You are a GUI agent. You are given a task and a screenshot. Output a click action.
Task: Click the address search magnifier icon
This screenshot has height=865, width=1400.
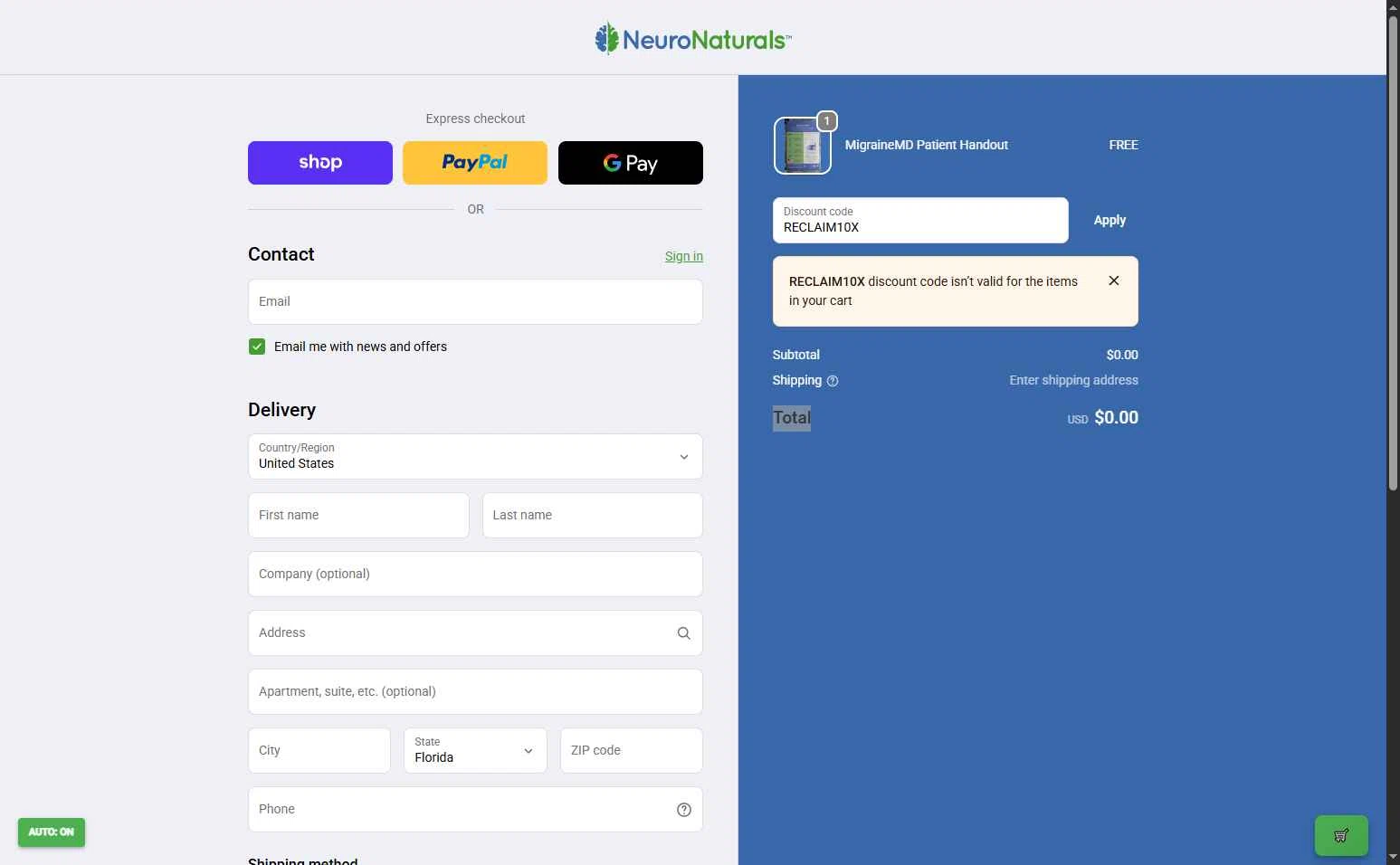coord(684,633)
